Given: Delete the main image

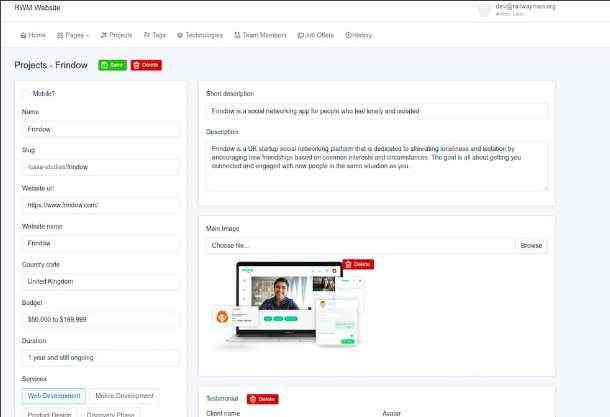Looking at the screenshot, I should (x=357, y=264).
